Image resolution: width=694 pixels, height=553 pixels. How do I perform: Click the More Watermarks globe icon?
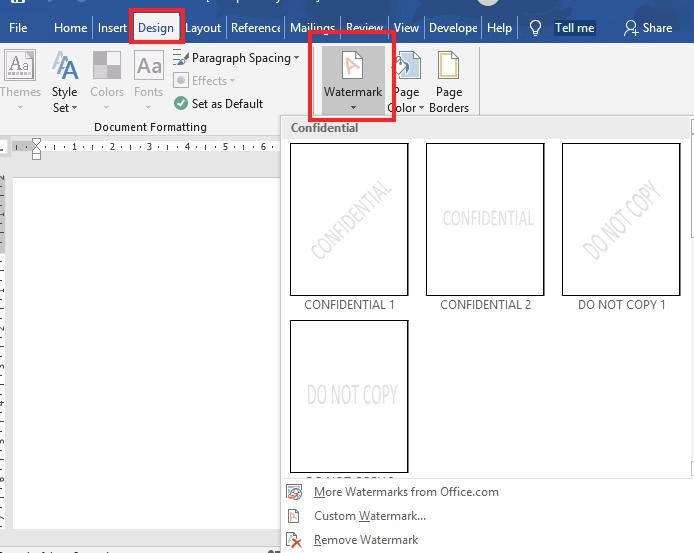tap(294, 492)
